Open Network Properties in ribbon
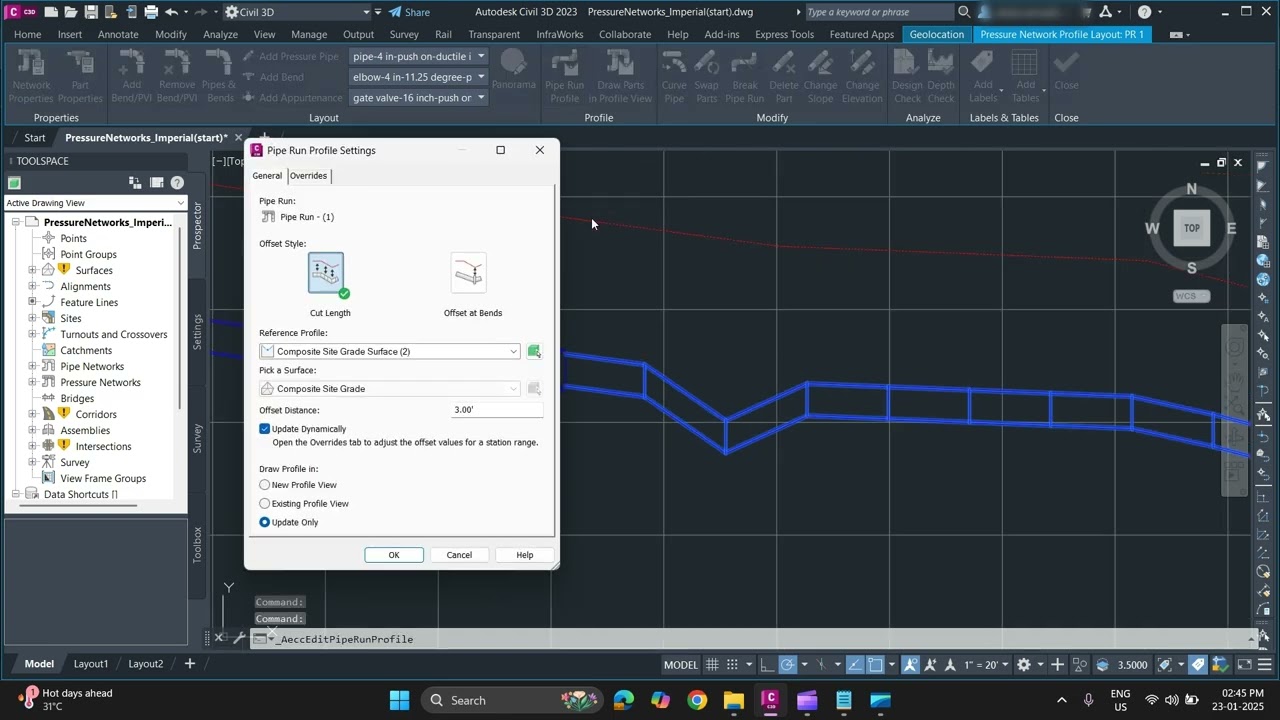Image resolution: width=1280 pixels, height=720 pixels. tap(31, 75)
